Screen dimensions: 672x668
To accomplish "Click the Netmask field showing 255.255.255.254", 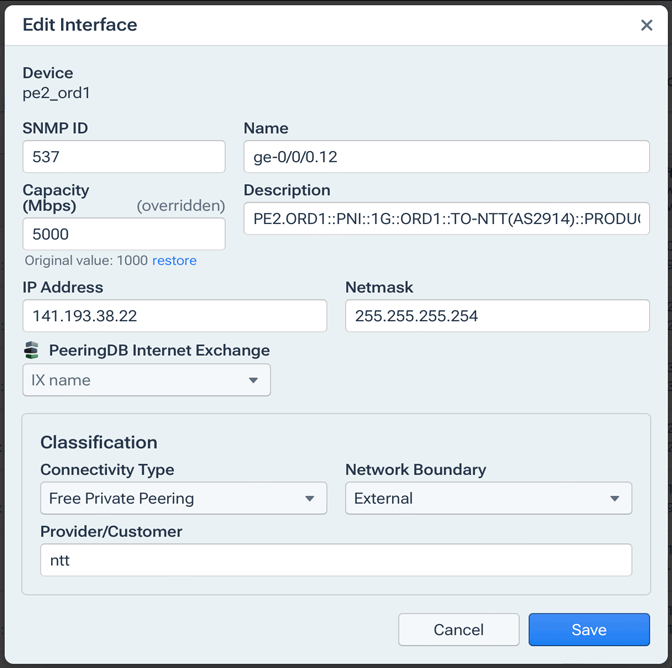I will [497, 316].
